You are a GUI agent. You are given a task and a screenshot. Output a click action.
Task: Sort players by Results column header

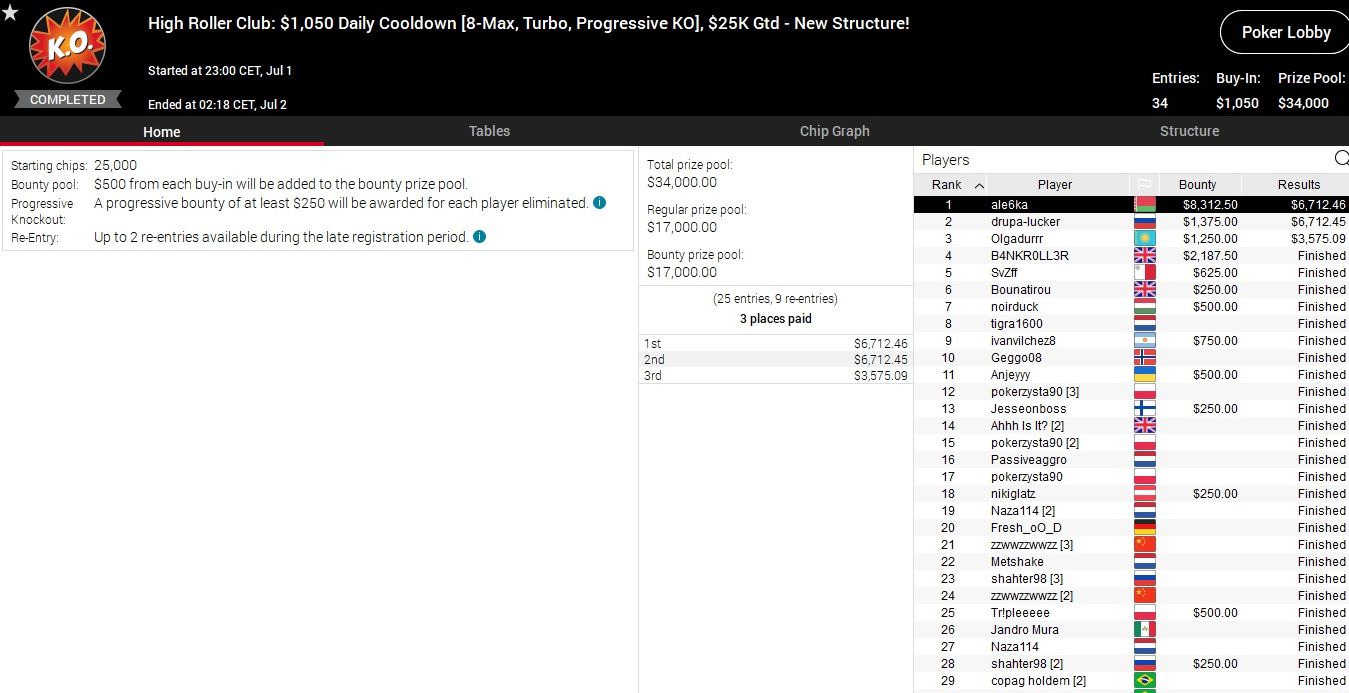point(1298,185)
